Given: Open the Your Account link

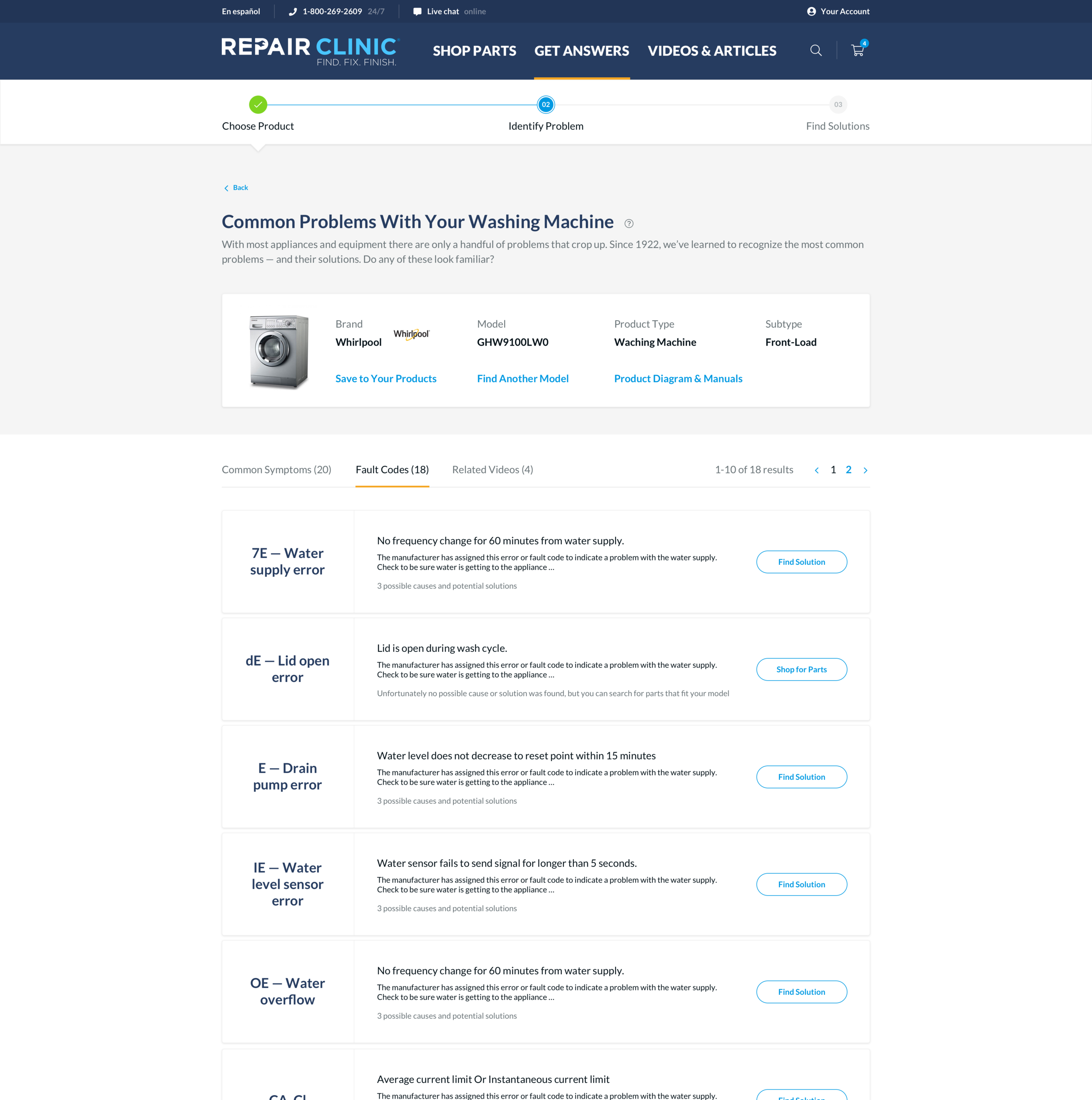Looking at the screenshot, I should pos(845,11).
